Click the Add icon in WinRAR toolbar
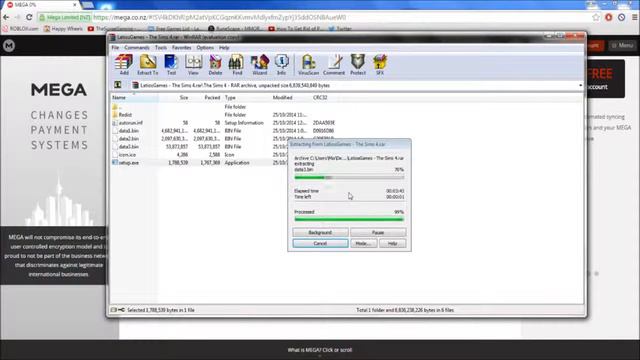This screenshot has height=360, width=640. pos(124,64)
